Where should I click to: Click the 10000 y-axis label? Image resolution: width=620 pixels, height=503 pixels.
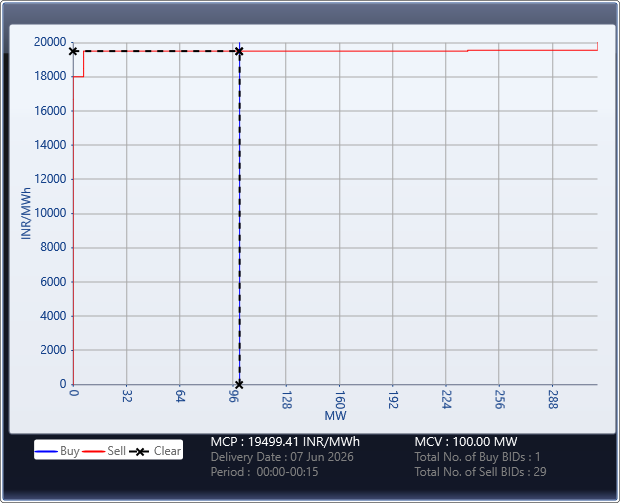click(x=50, y=213)
